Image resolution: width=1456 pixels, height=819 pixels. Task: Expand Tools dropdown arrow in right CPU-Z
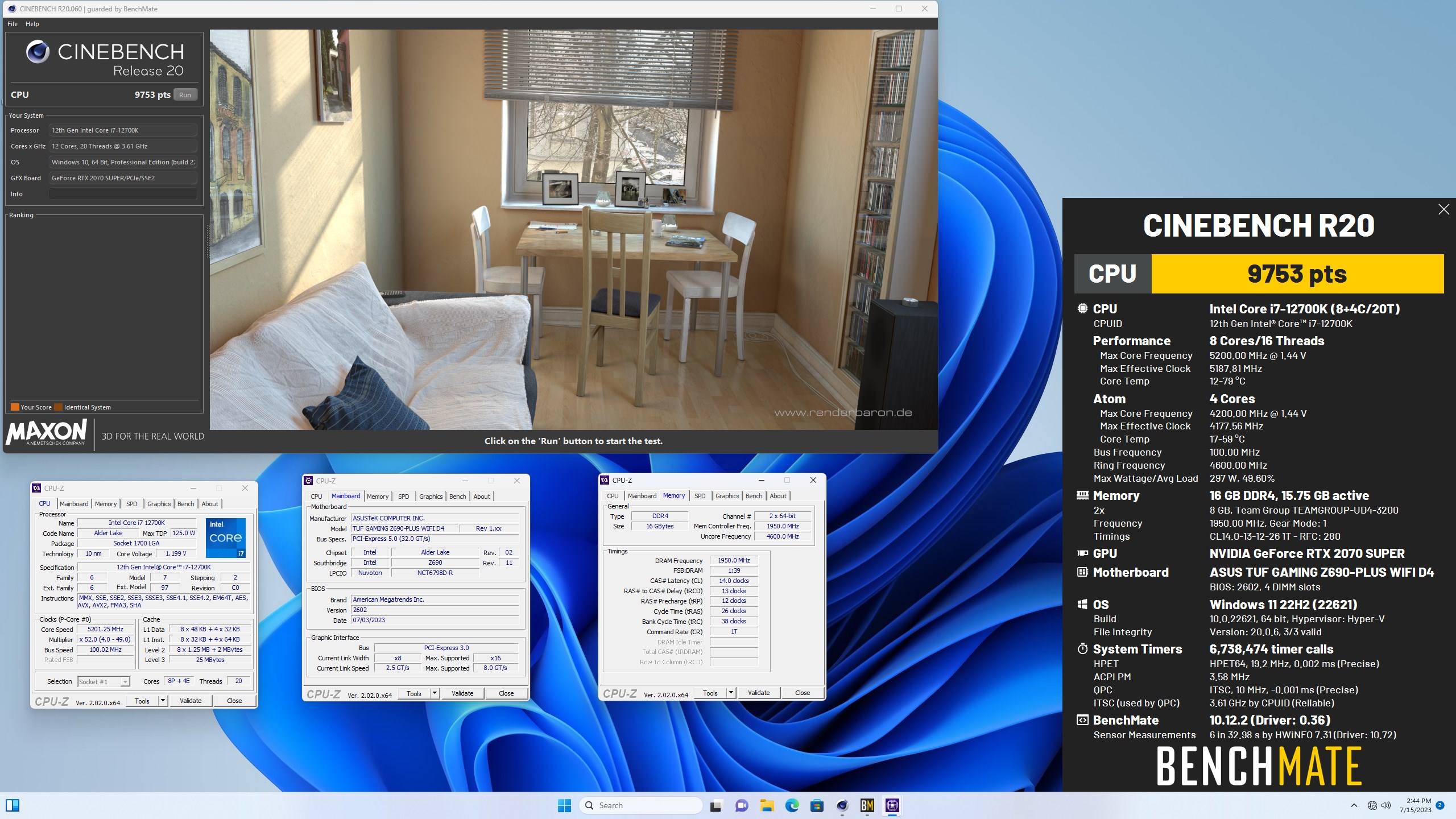point(731,693)
